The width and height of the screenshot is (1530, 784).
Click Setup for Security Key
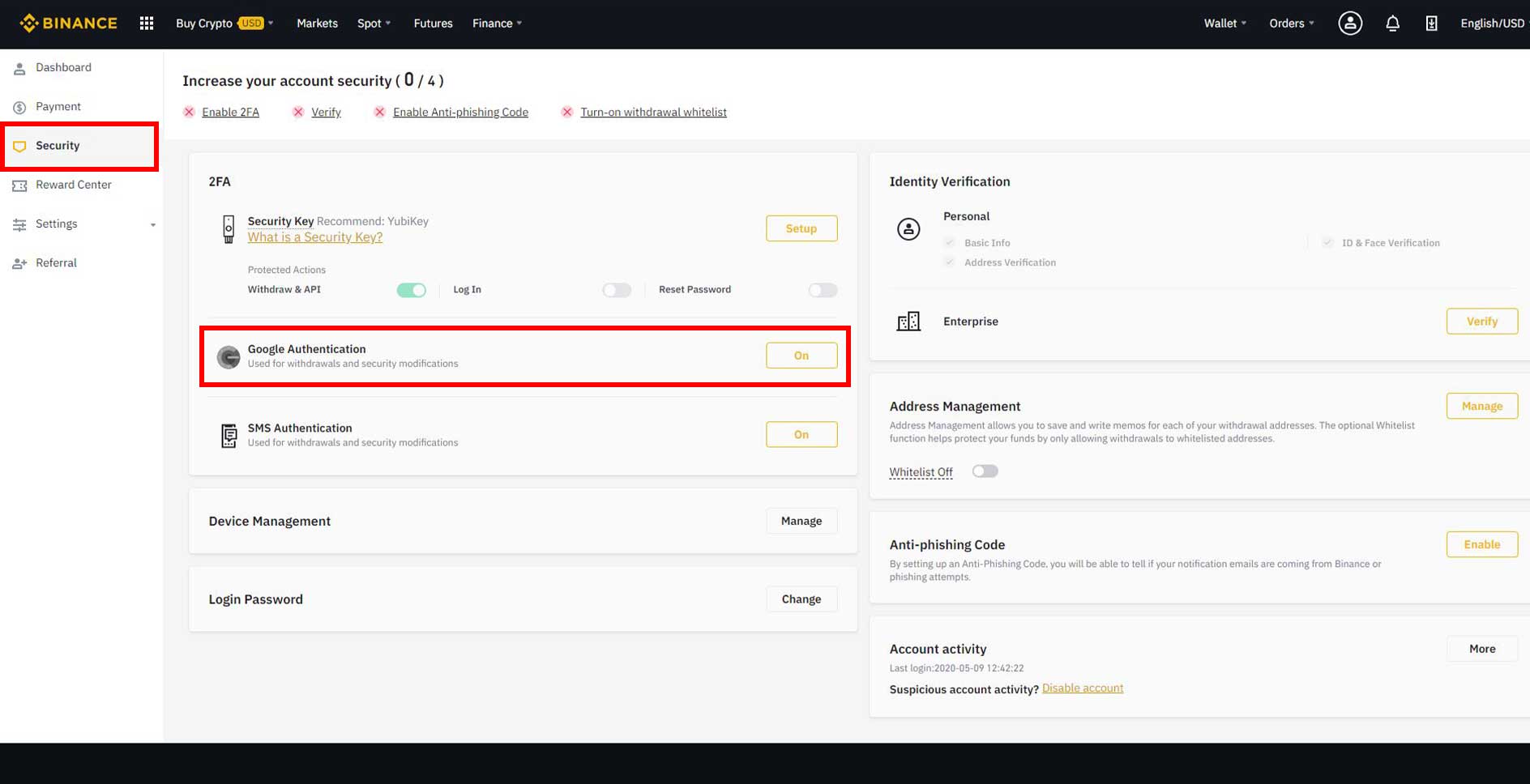tap(801, 228)
